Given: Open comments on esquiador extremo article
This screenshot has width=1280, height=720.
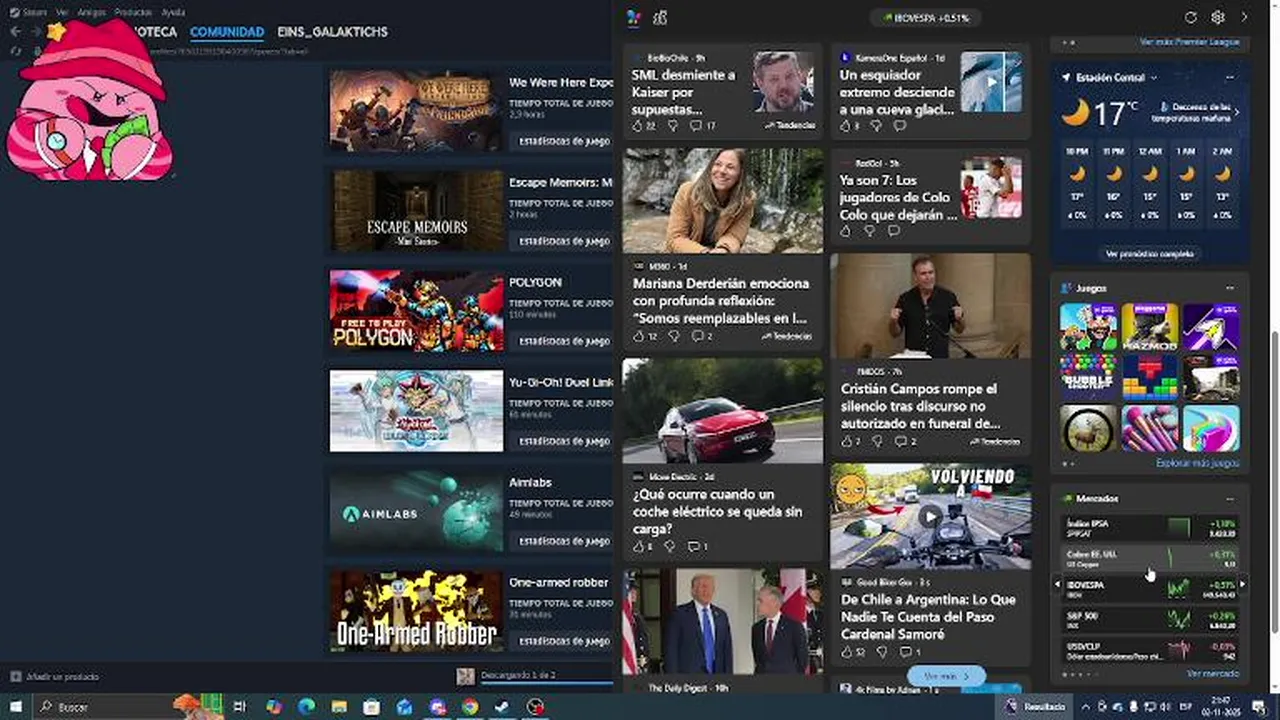Looking at the screenshot, I should 899,126.
